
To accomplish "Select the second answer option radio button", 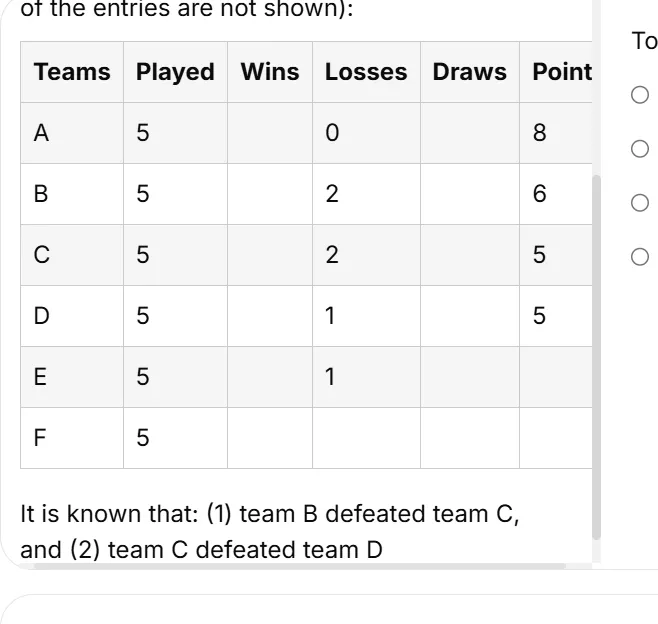I will pos(640,149).
